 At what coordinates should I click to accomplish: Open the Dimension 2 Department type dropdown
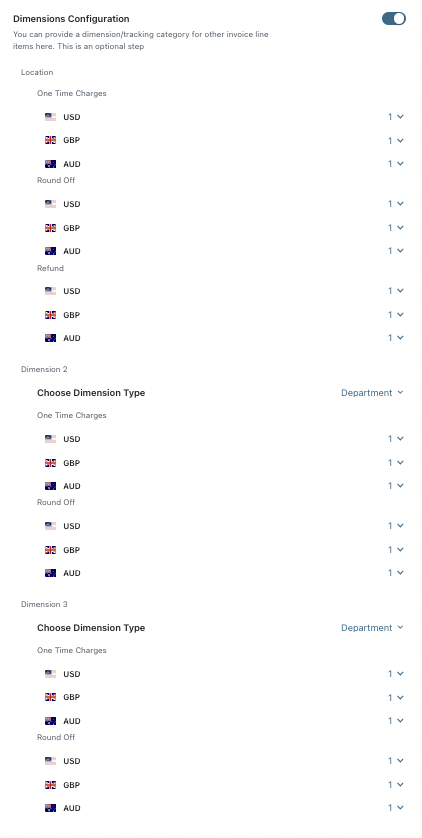pos(372,393)
